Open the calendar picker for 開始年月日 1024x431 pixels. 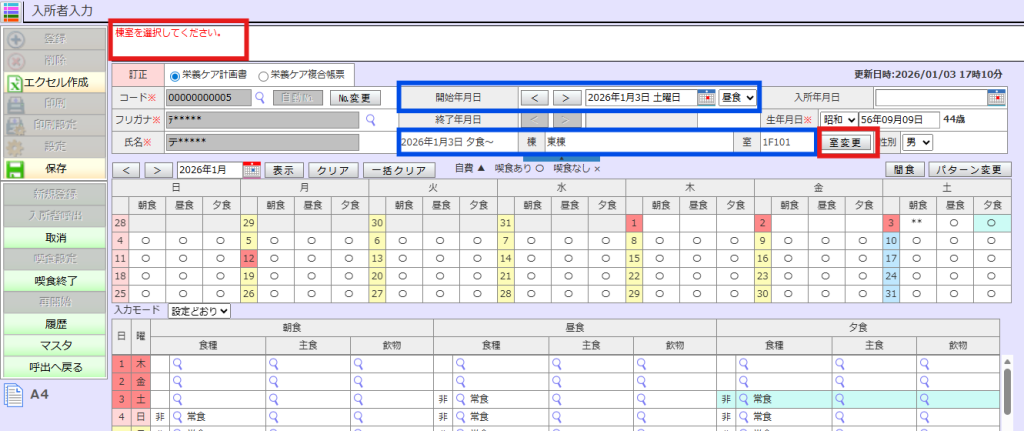click(706, 97)
